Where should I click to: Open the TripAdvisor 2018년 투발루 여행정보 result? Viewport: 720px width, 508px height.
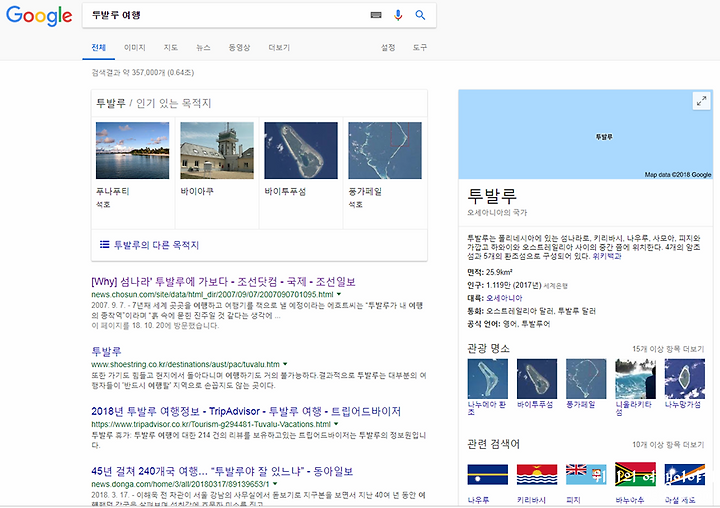pos(246,411)
